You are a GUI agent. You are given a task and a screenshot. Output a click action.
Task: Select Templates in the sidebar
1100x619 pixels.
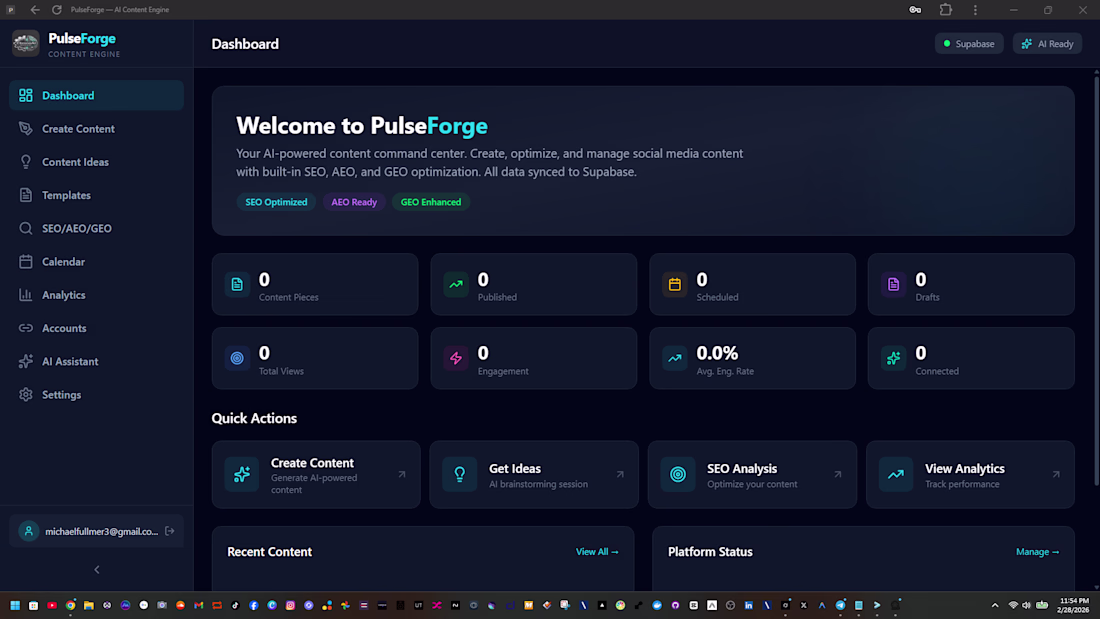pos(96,195)
